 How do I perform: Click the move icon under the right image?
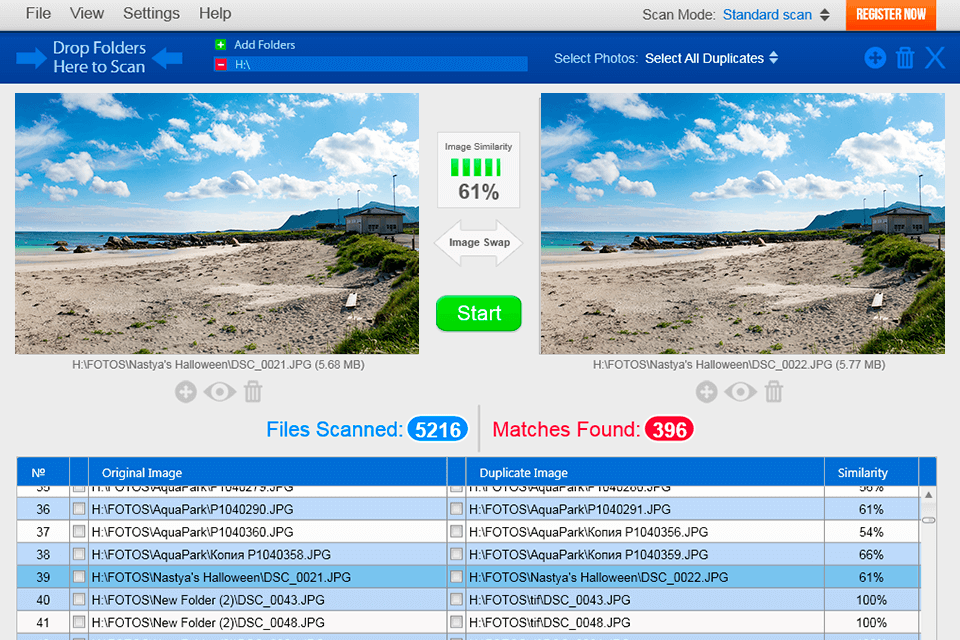click(x=707, y=392)
